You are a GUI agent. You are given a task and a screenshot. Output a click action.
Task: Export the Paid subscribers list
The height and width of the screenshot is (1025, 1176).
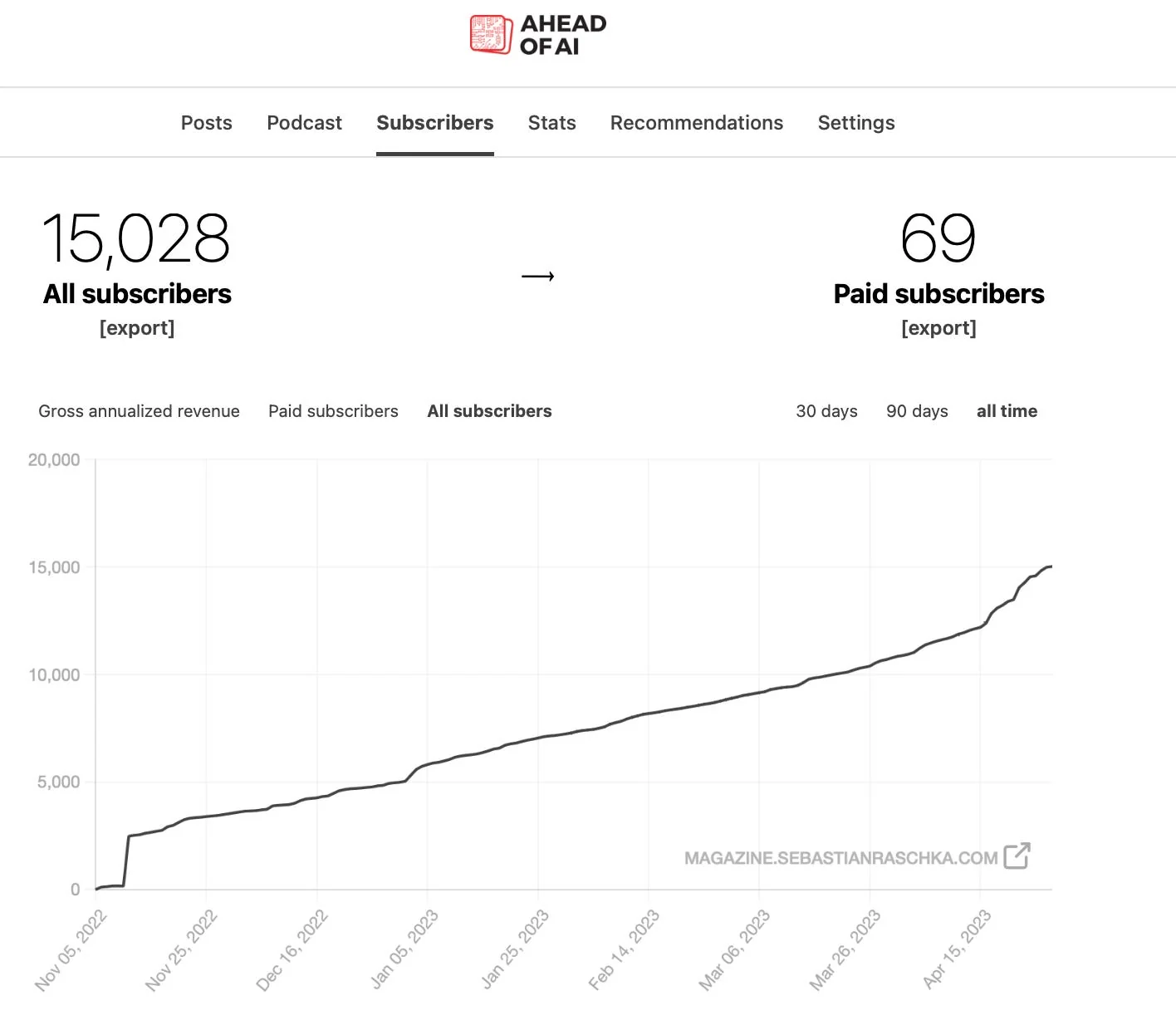coord(939,328)
